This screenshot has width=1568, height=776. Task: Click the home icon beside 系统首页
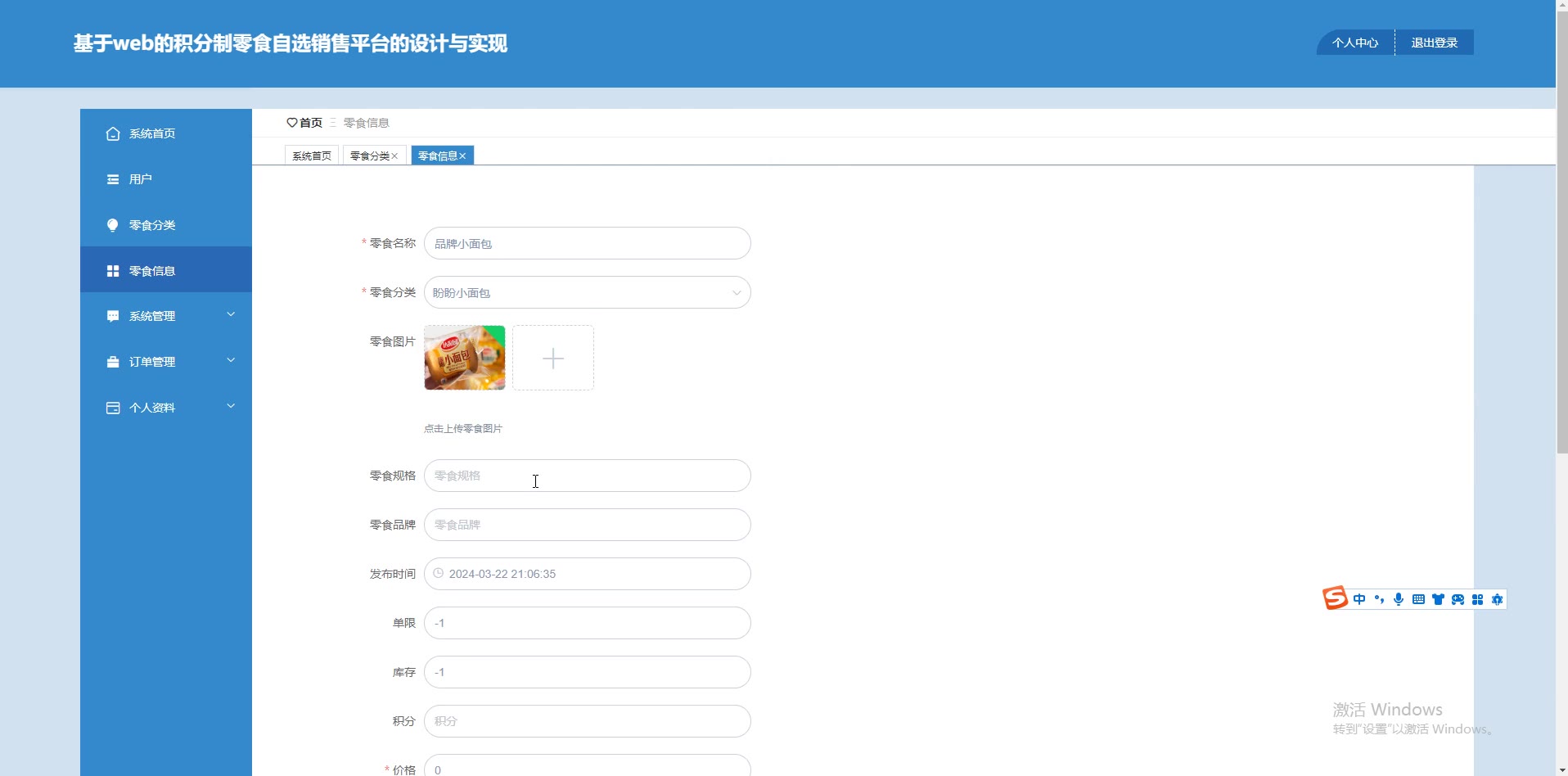click(x=113, y=133)
